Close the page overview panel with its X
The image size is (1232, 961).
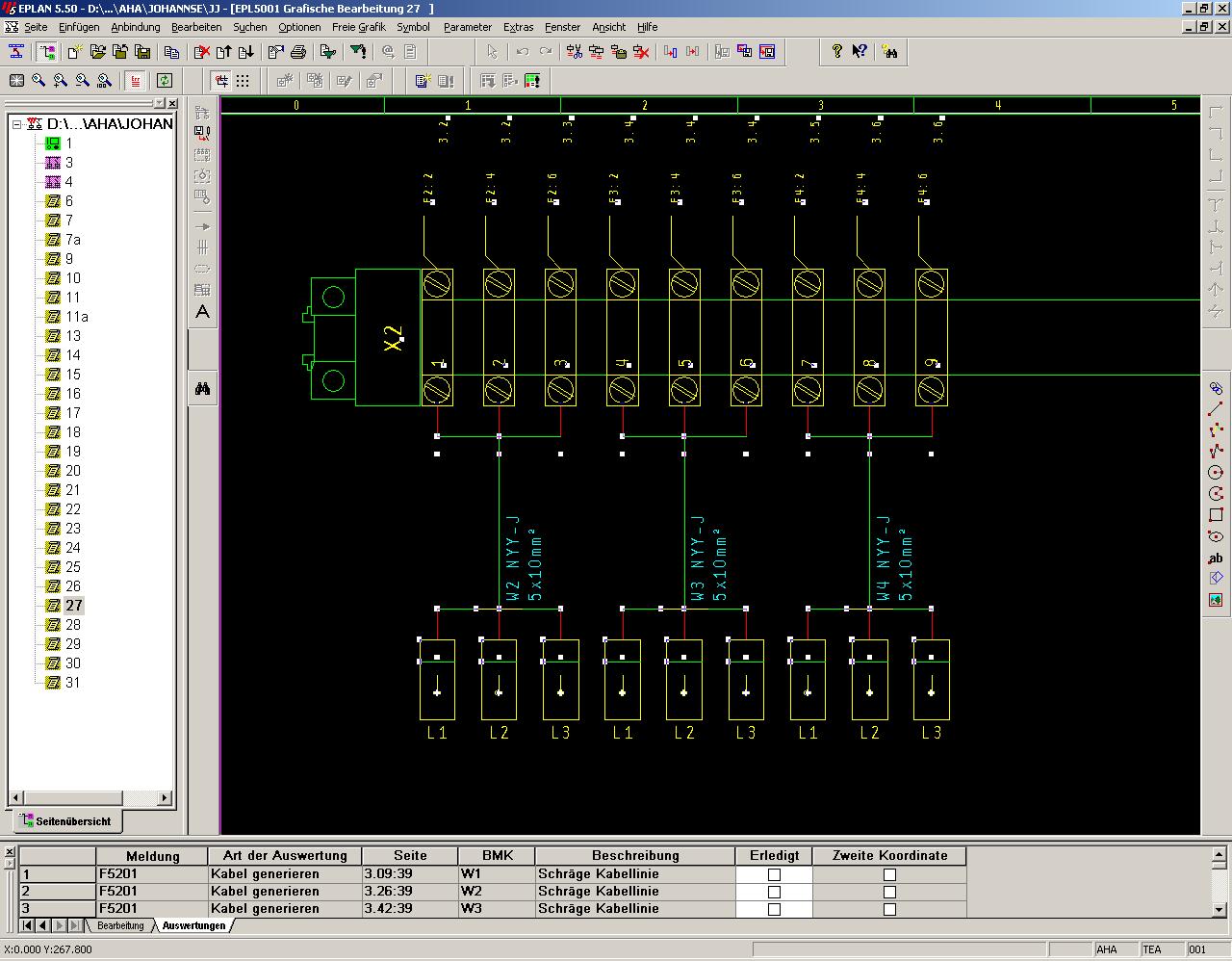pyautogui.click(x=172, y=103)
